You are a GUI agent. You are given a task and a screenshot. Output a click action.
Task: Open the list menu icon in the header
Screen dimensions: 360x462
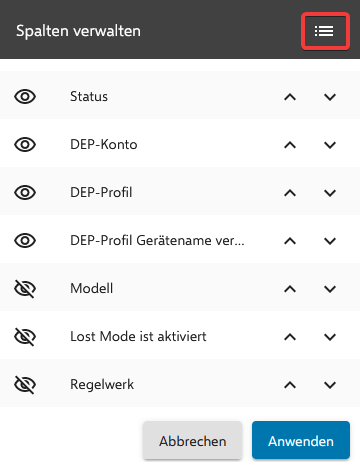pos(324,31)
